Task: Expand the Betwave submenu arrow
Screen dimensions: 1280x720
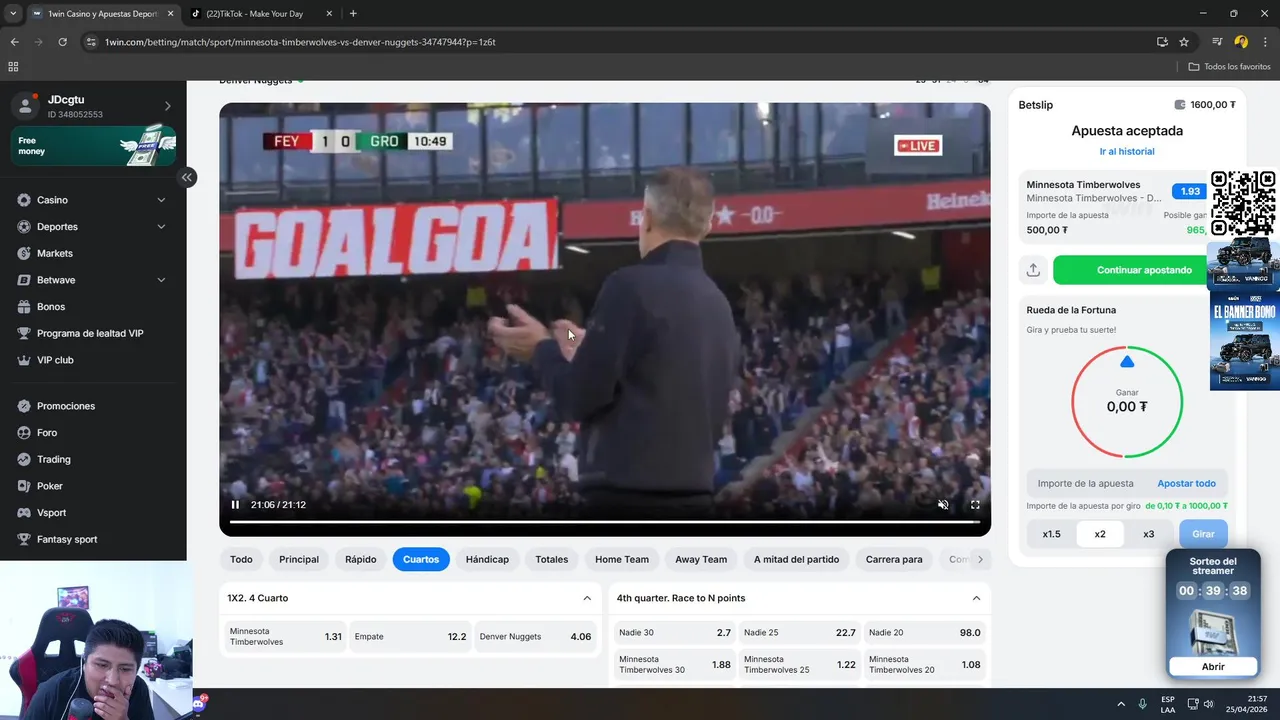Action: pos(161,280)
